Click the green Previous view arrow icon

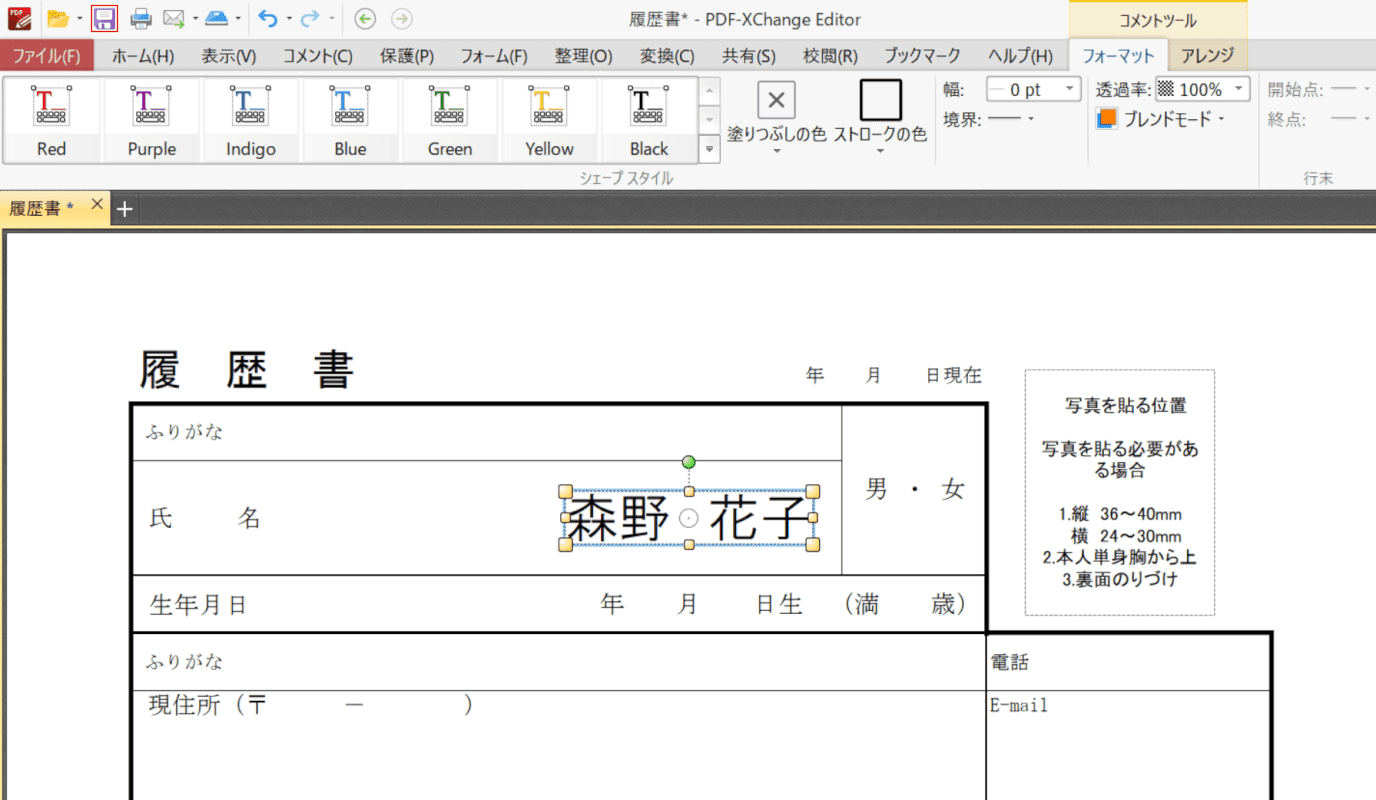(366, 18)
